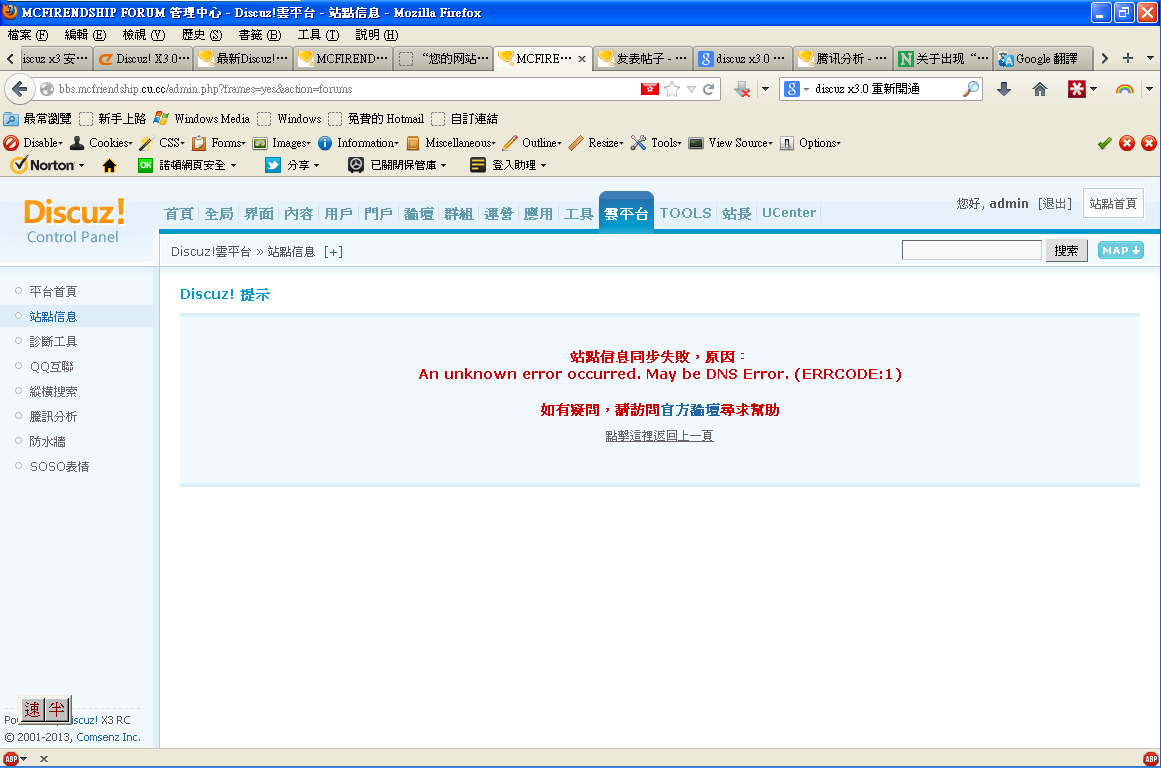Open the Comsenz Inc. link

109,737
